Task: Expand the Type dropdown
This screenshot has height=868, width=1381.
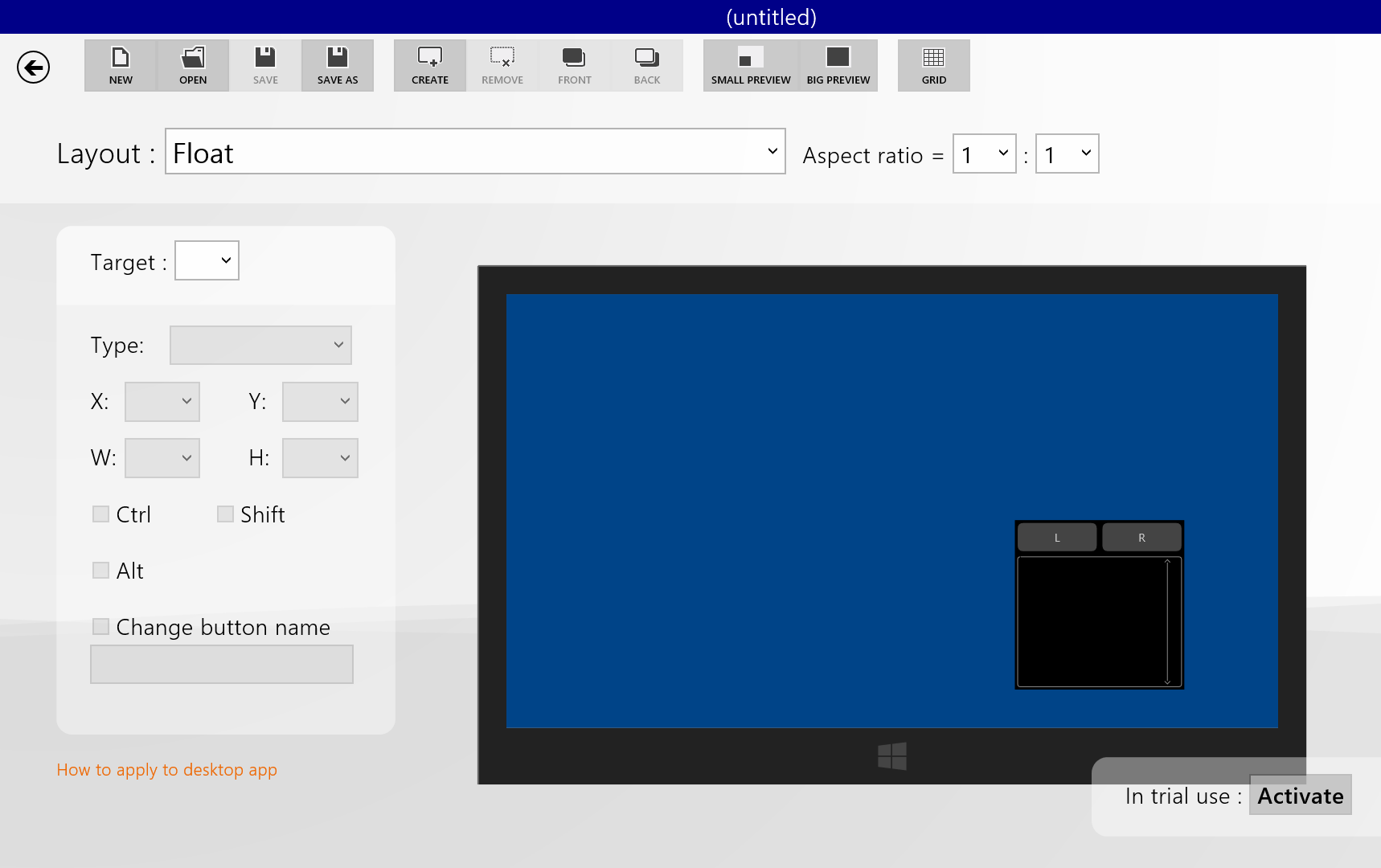Action: point(260,345)
